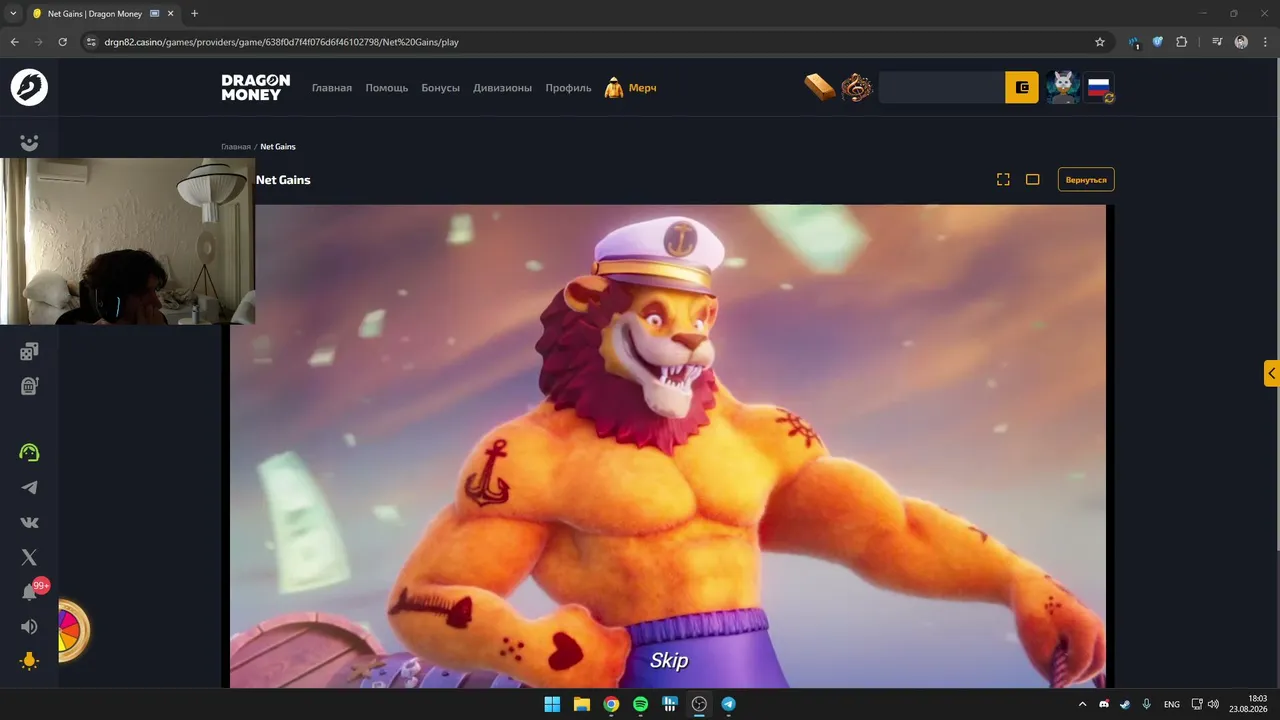Image resolution: width=1280 pixels, height=720 pixels.
Task: Click the smiley face sidebar icon
Action: [29, 143]
